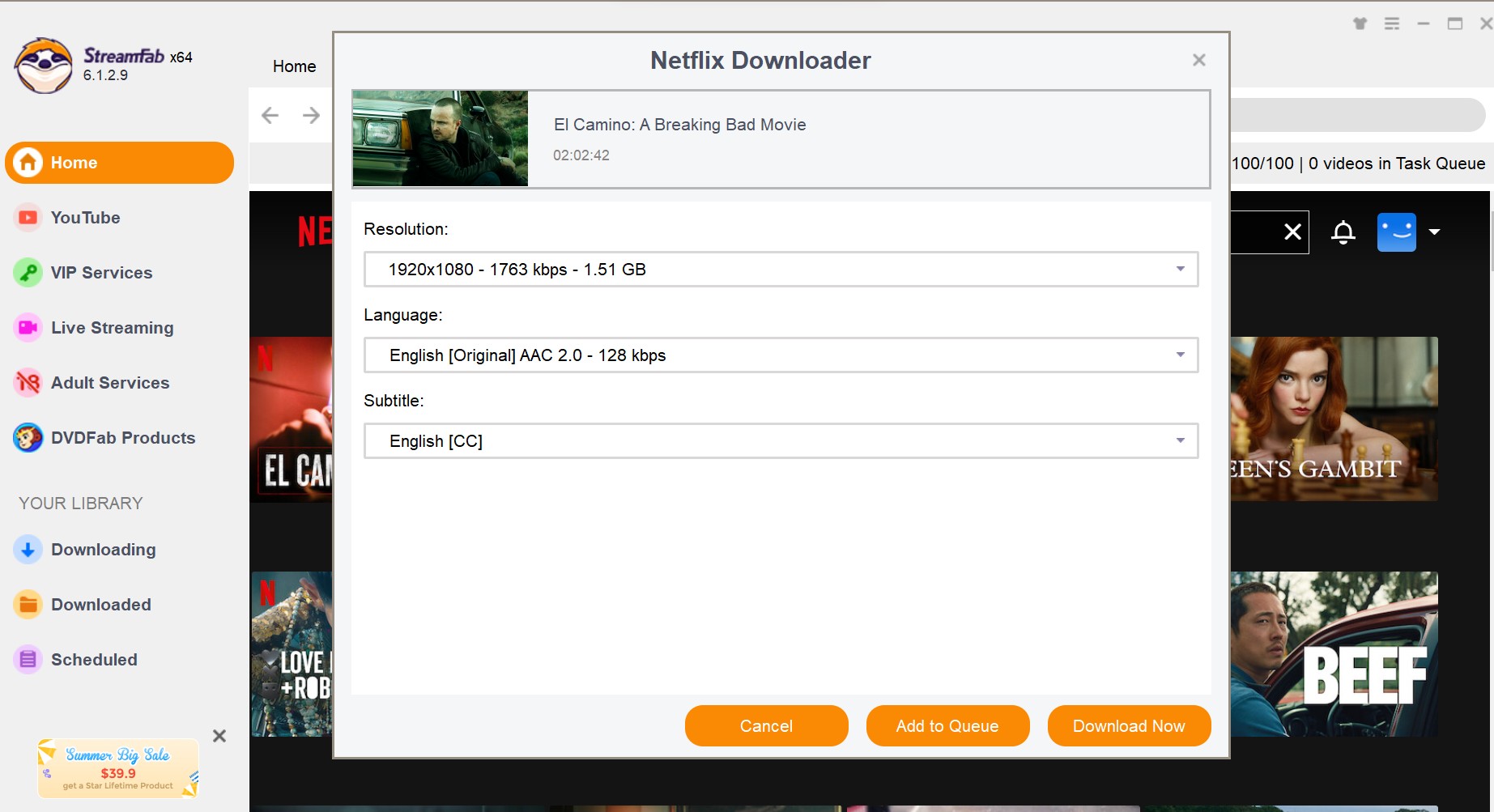The width and height of the screenshot is (1494, 812).
Task: Open the Language audio dropdown
Action: click(x=781, y=355)
